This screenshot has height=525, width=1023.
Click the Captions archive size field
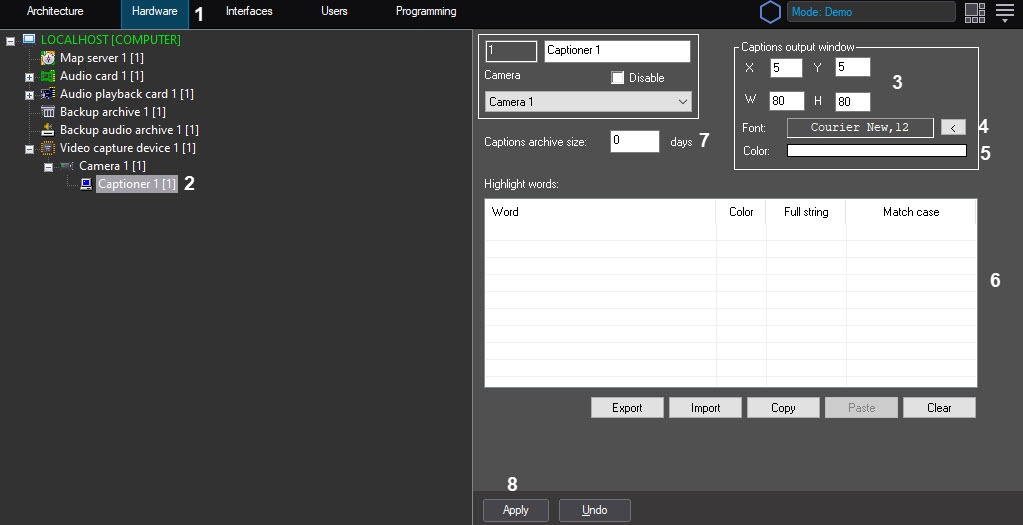[x=635, y=141]
